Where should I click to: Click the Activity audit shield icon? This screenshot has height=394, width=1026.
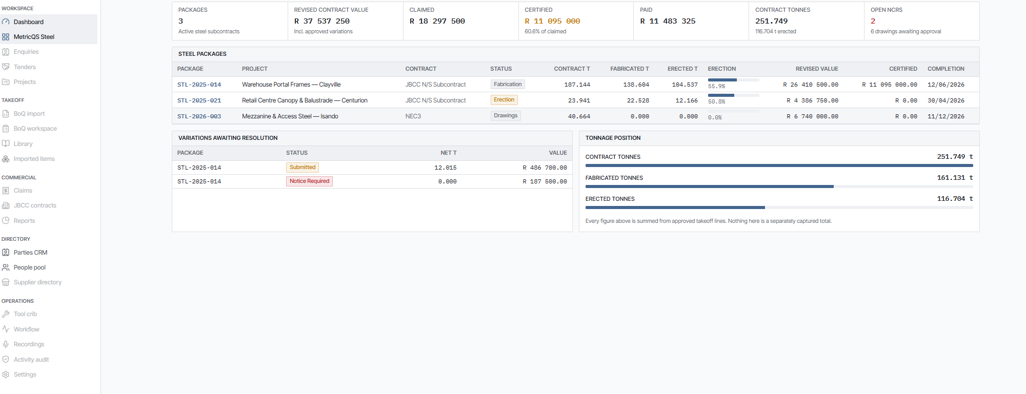pyautogui.click(x=6, y=359)
